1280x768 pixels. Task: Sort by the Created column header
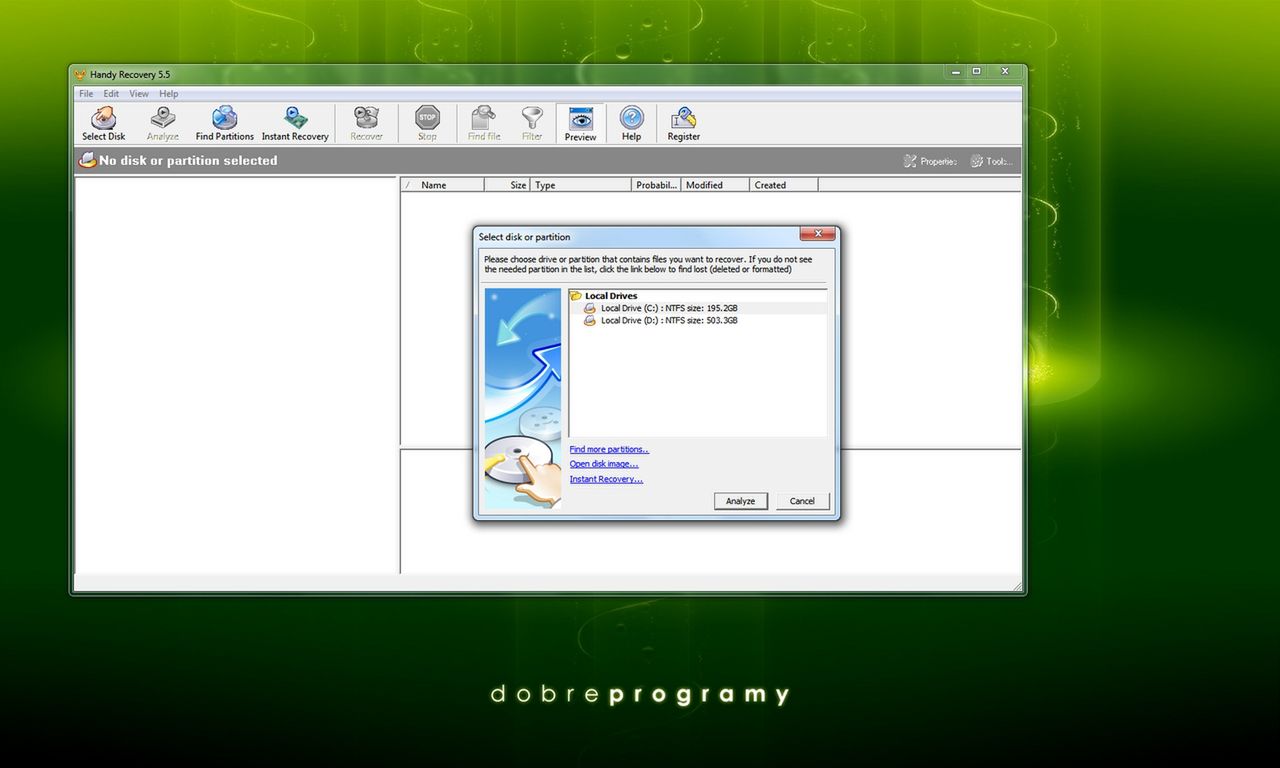784,185
